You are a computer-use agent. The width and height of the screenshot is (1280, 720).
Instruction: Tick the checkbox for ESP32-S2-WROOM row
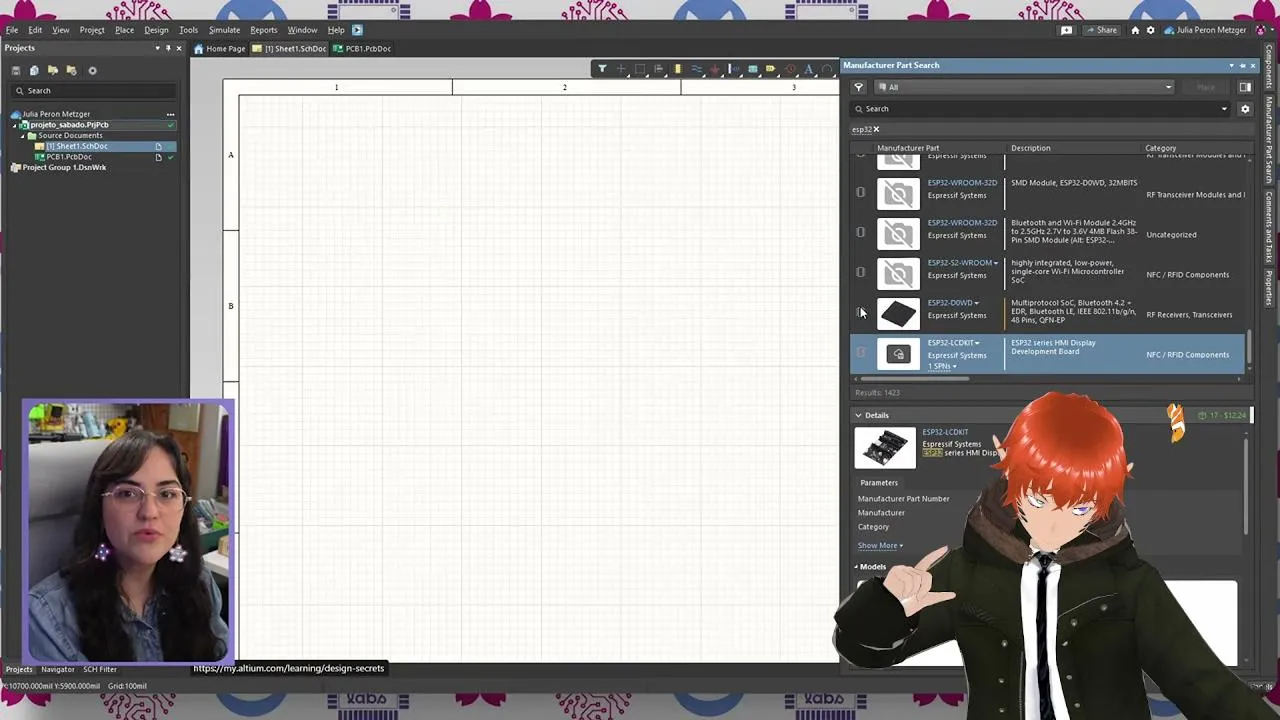point(860,272)
